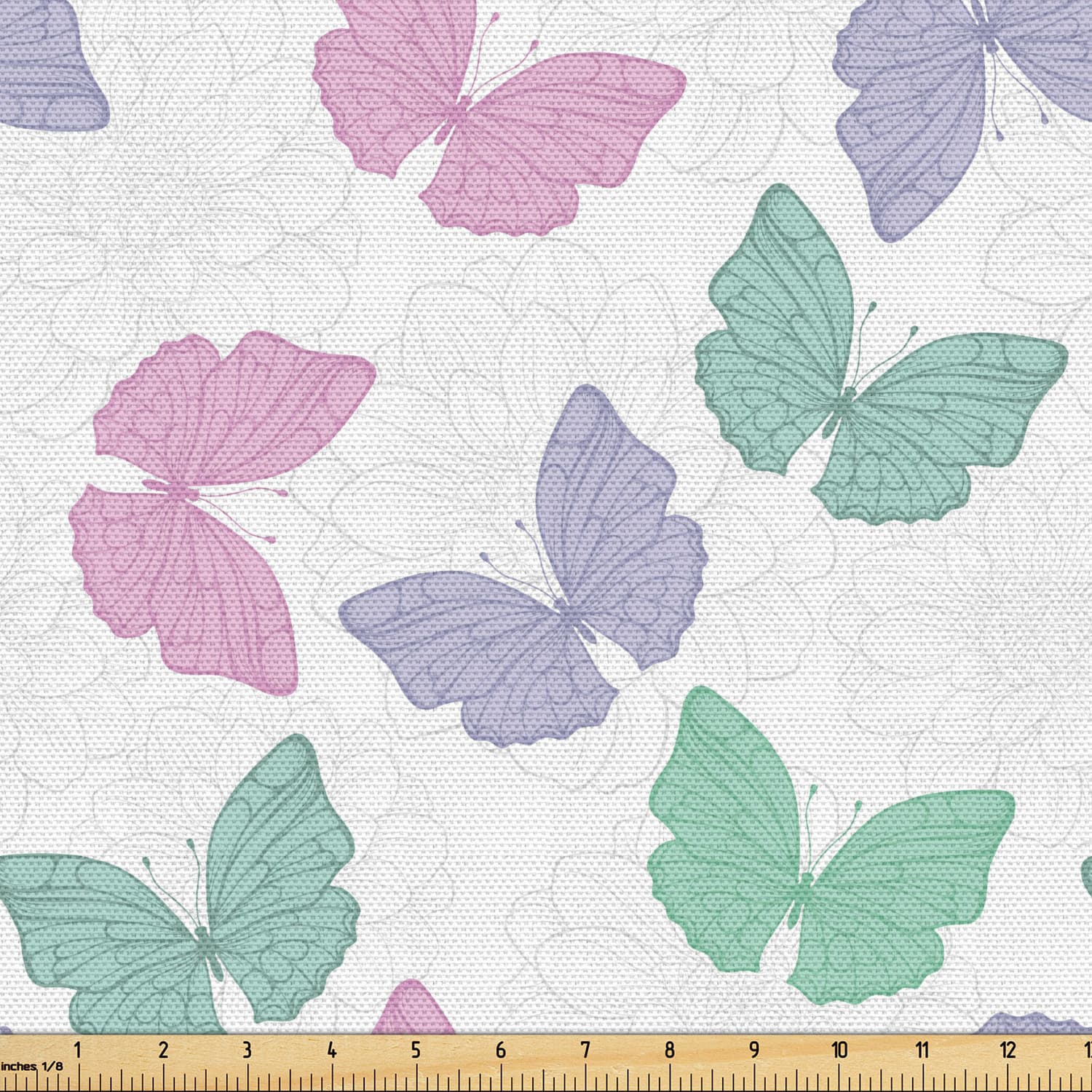Click the number 5 on the ruler
The height and width of the screenshot is (1092, 1092).
(x=416, y=1050)
